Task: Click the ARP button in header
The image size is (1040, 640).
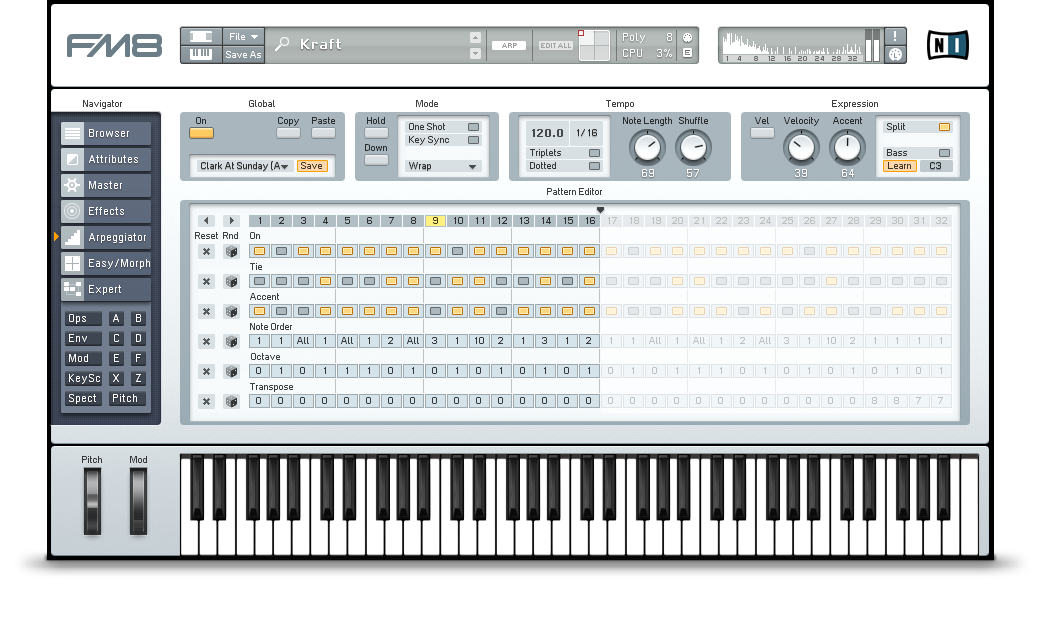Action: tap(509, 46)
